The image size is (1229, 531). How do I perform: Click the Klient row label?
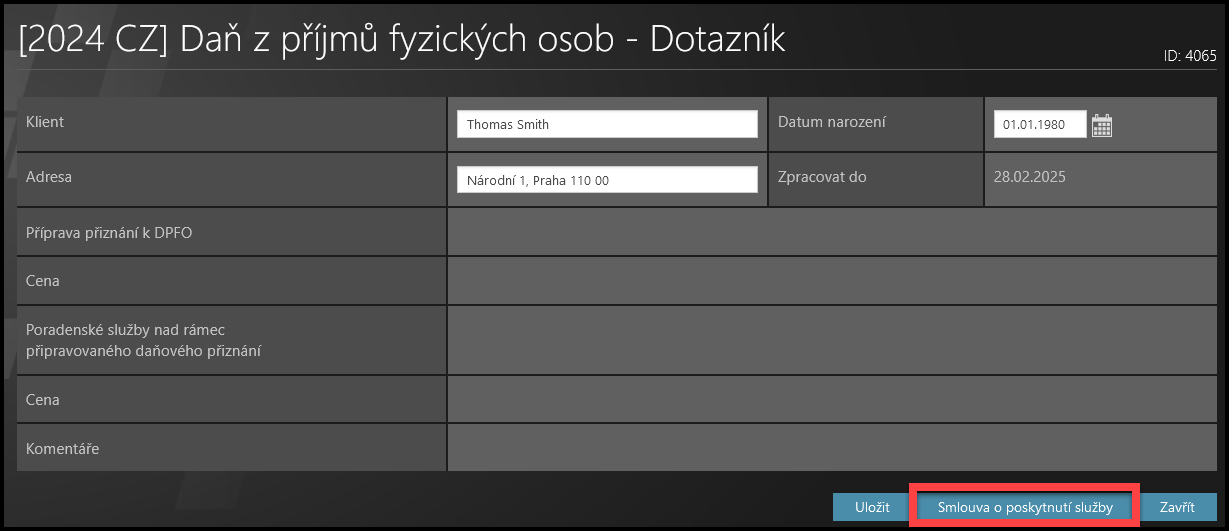(46, 122)
